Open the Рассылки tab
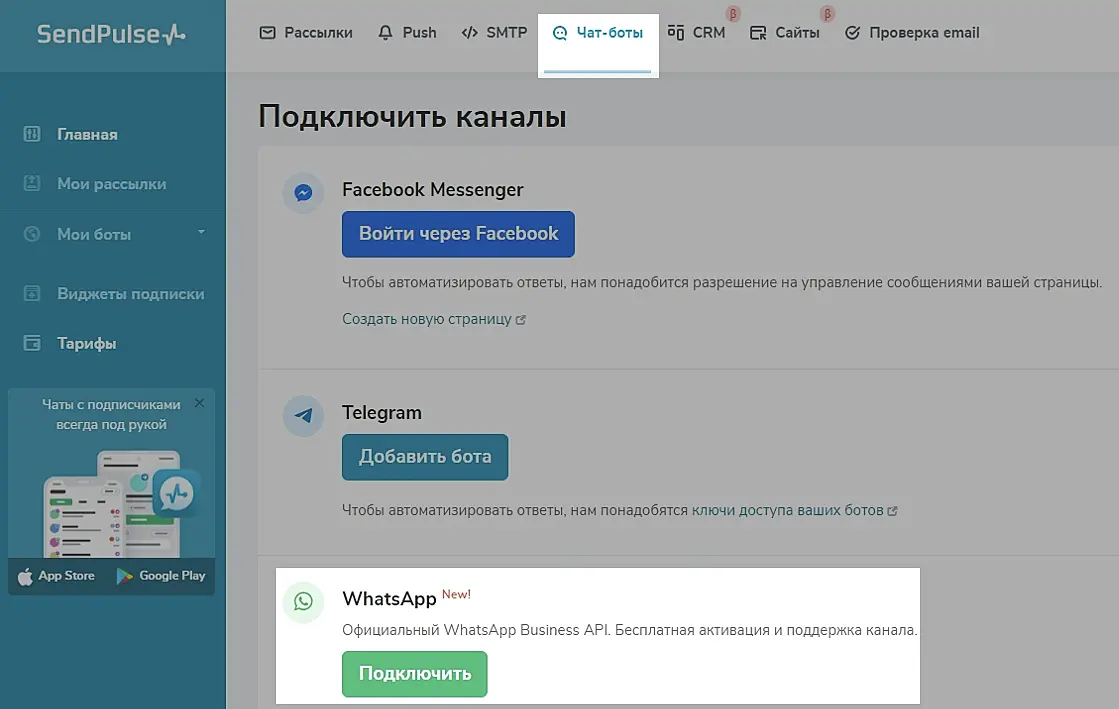This screenshot has width=1119, height=709. point(306,33)
